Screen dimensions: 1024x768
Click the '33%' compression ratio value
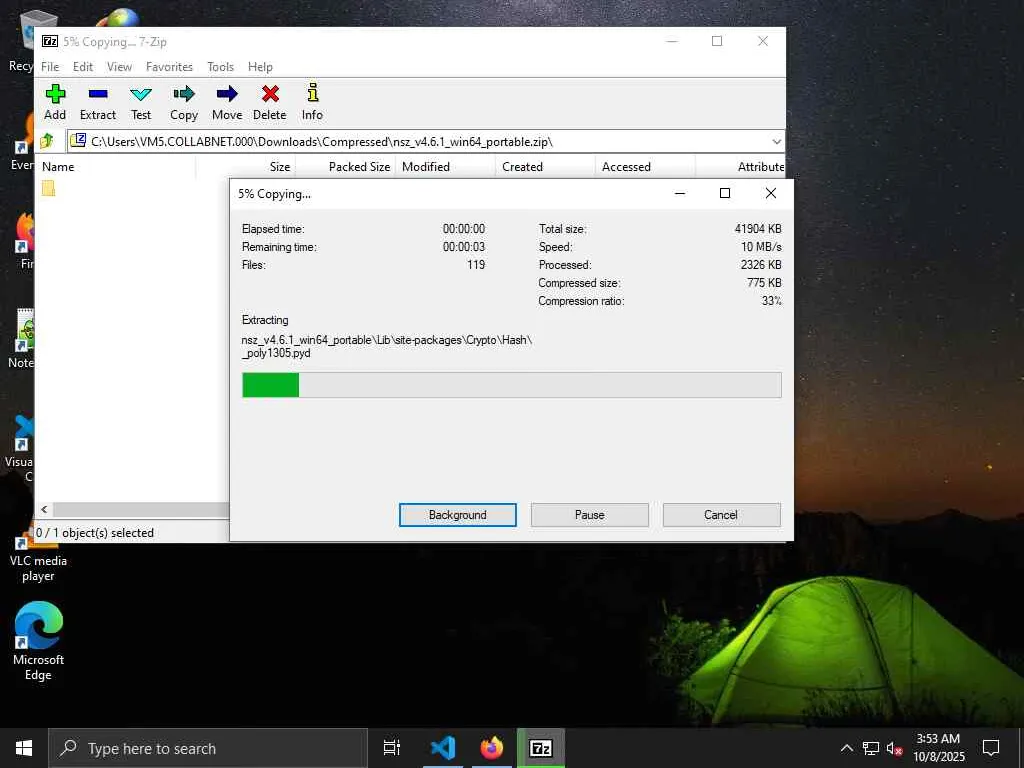click(771, 301)
